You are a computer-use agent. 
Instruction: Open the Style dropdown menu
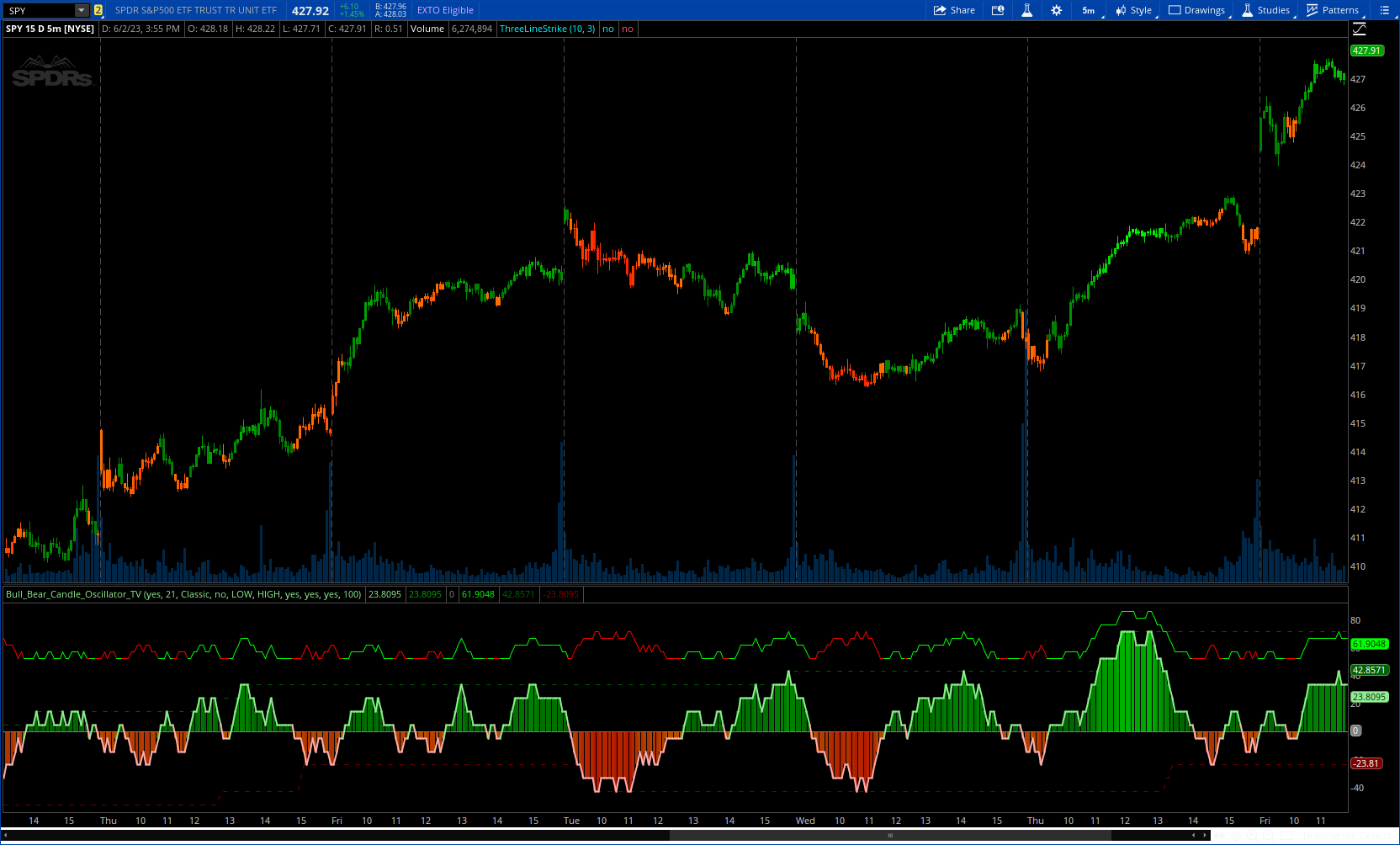[1135, 10]
